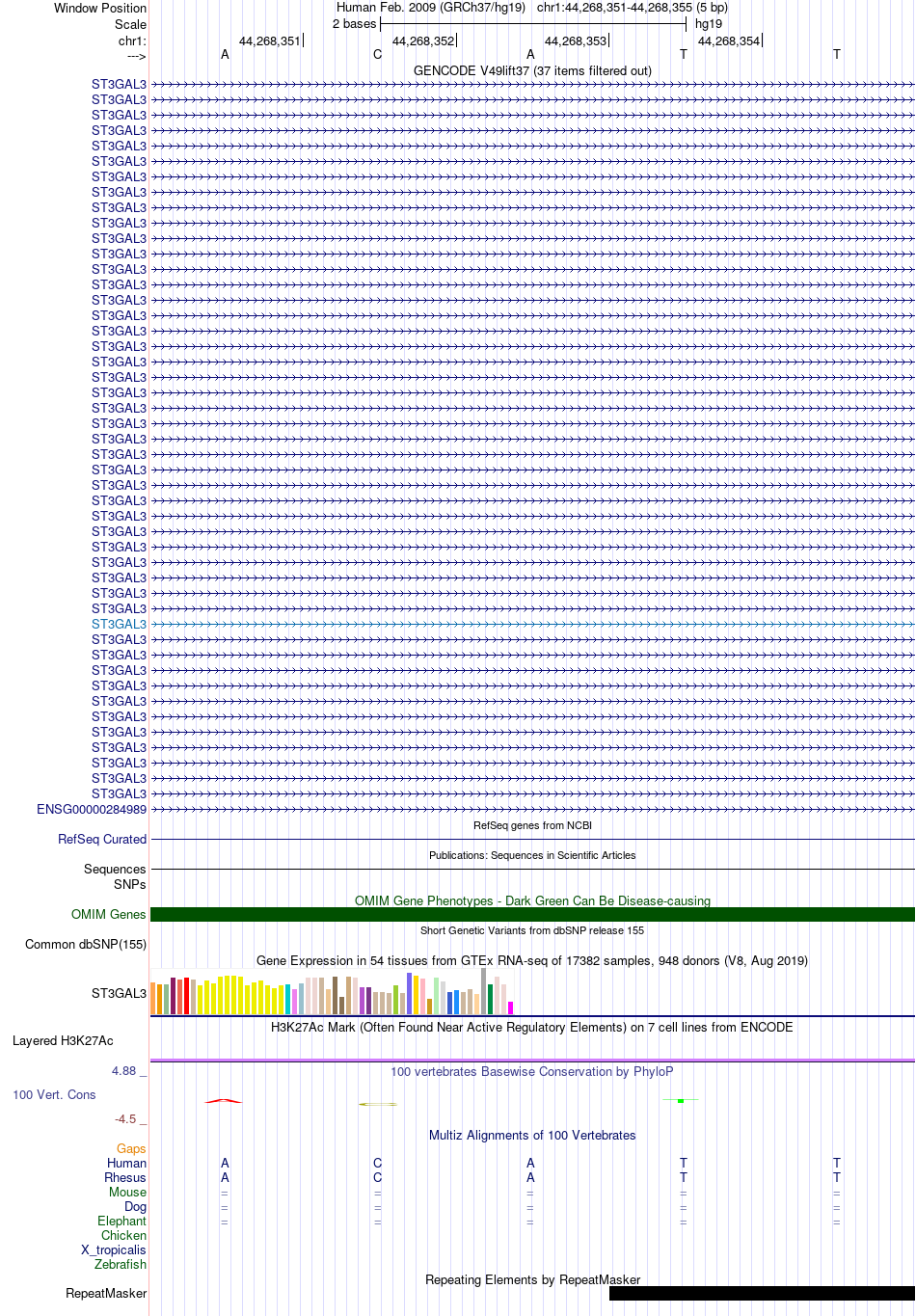Select the Chicken alignment row label
This screenshot has height=1316, width=916.
tap(123, 1235)
